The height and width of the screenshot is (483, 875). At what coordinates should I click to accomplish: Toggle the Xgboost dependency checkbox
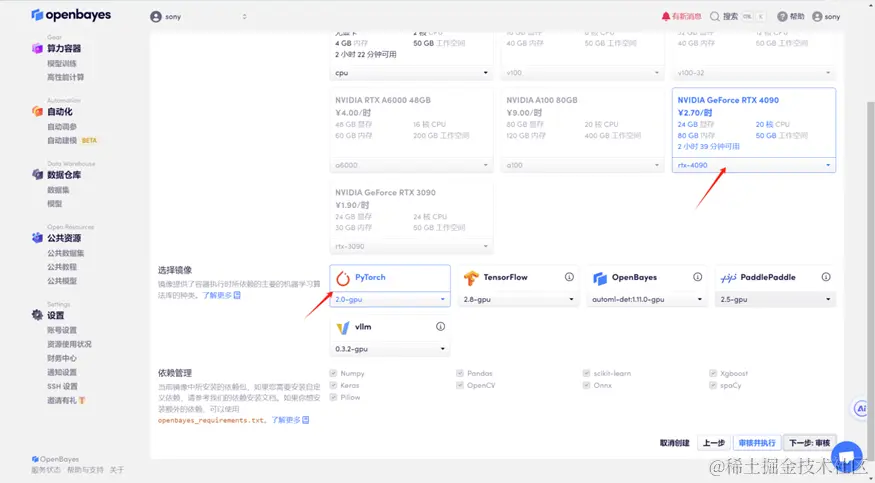[713, 373]
